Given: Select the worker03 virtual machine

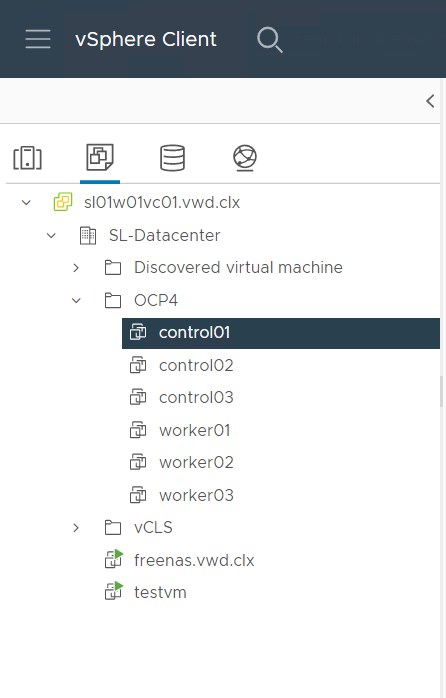Looking at the screenshot, I should pos(196,495).
